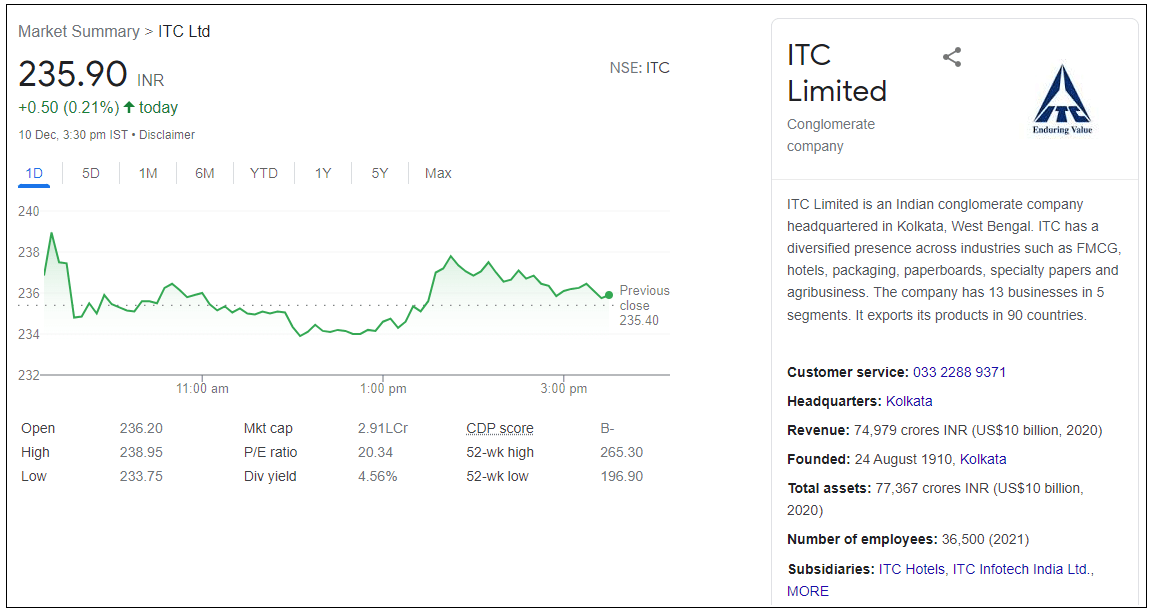Click the 52-wk high value 265.30

tap(621, 452)
